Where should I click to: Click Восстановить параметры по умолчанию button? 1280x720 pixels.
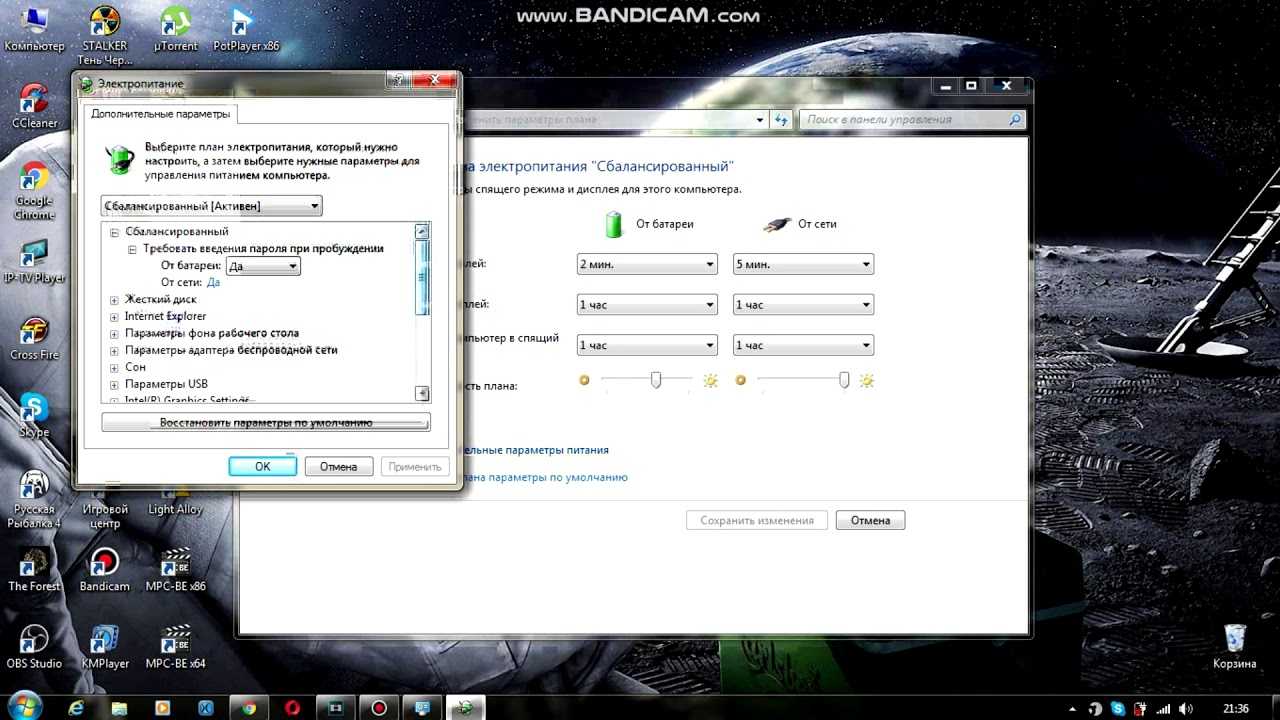266,423
